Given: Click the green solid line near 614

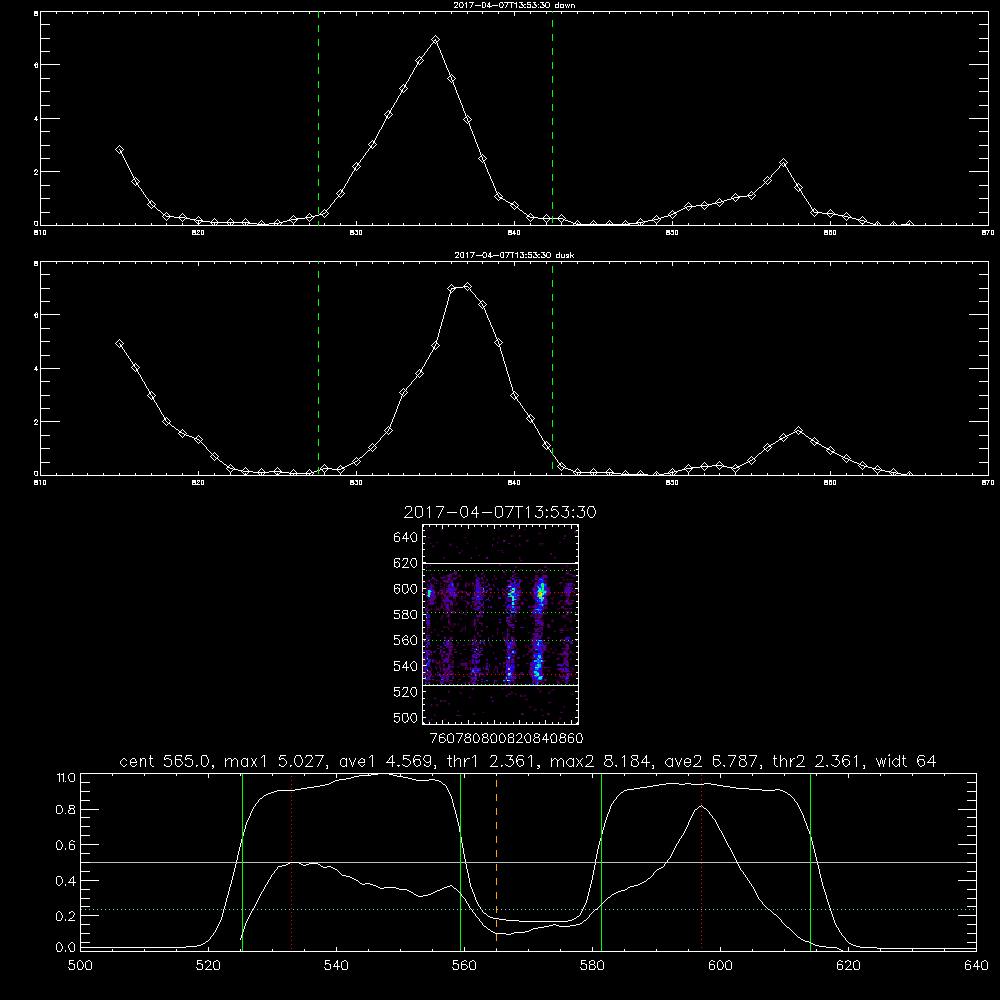Looking at the screenshot, I should pos(811,862).
